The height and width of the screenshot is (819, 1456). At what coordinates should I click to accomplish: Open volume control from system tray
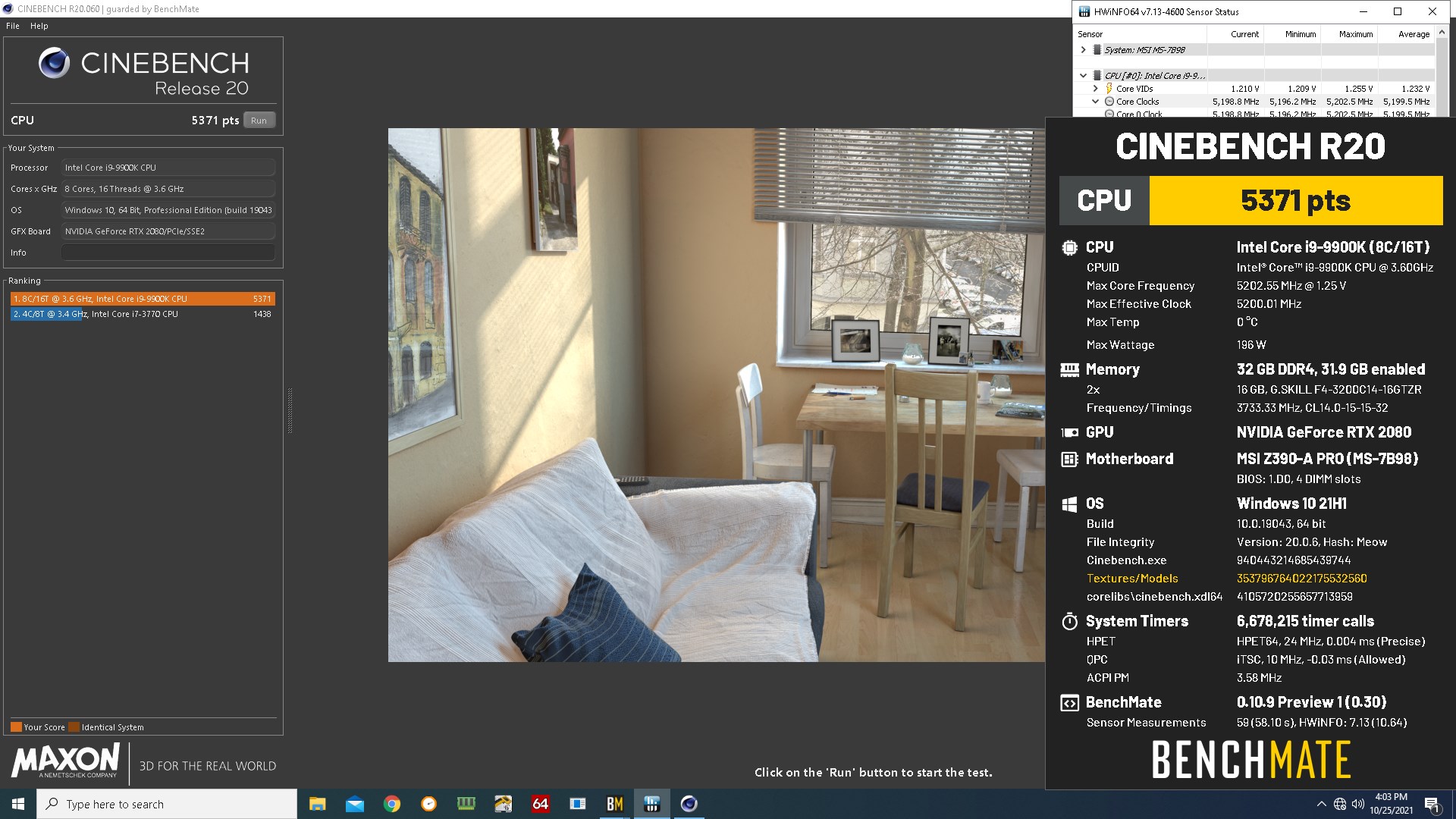(1357, 804)
